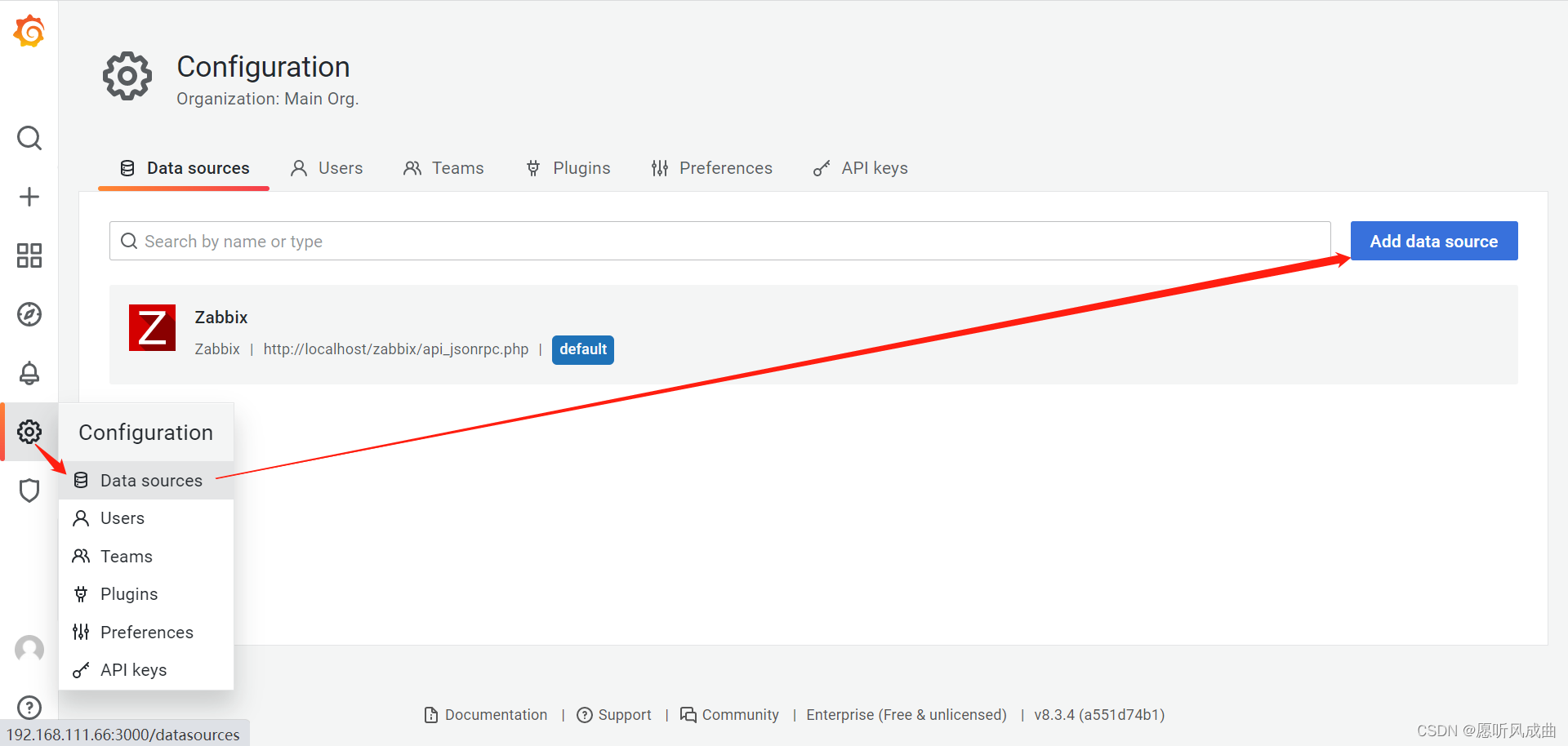Switch to the API keys tab

click(861, 168)
